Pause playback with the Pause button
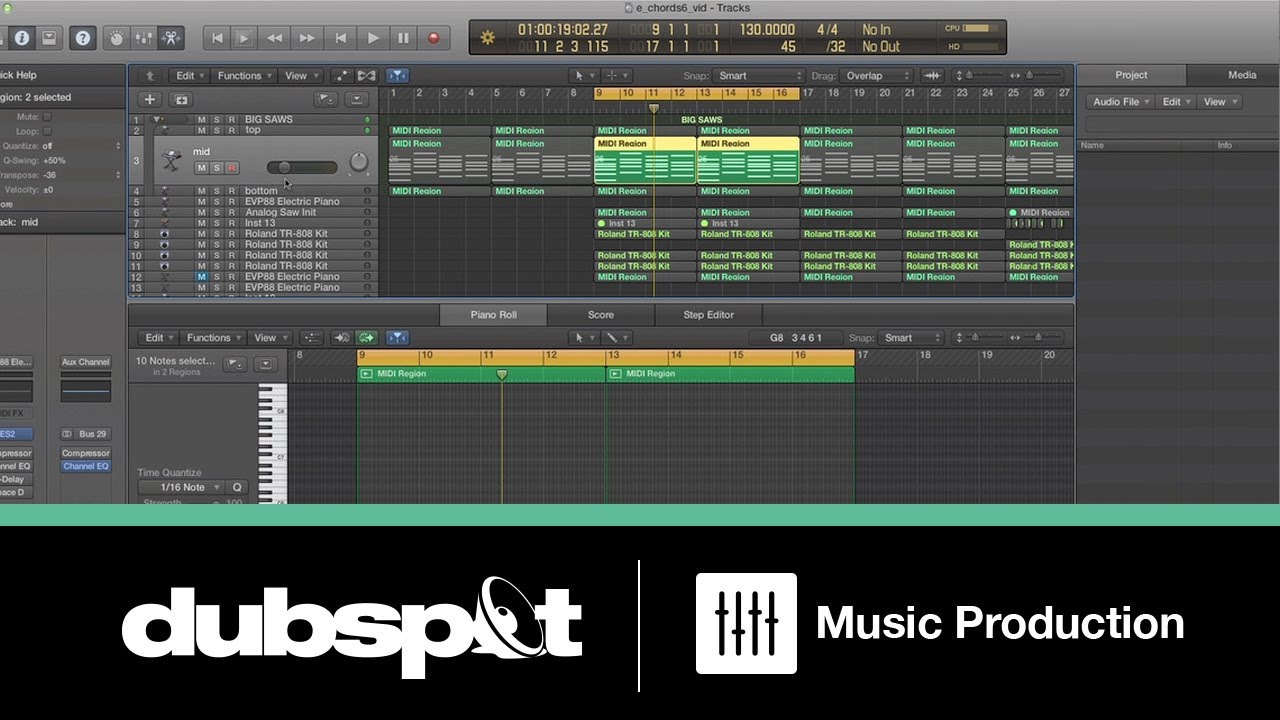This screenshot has height=720, width=1280. (403, 38)
